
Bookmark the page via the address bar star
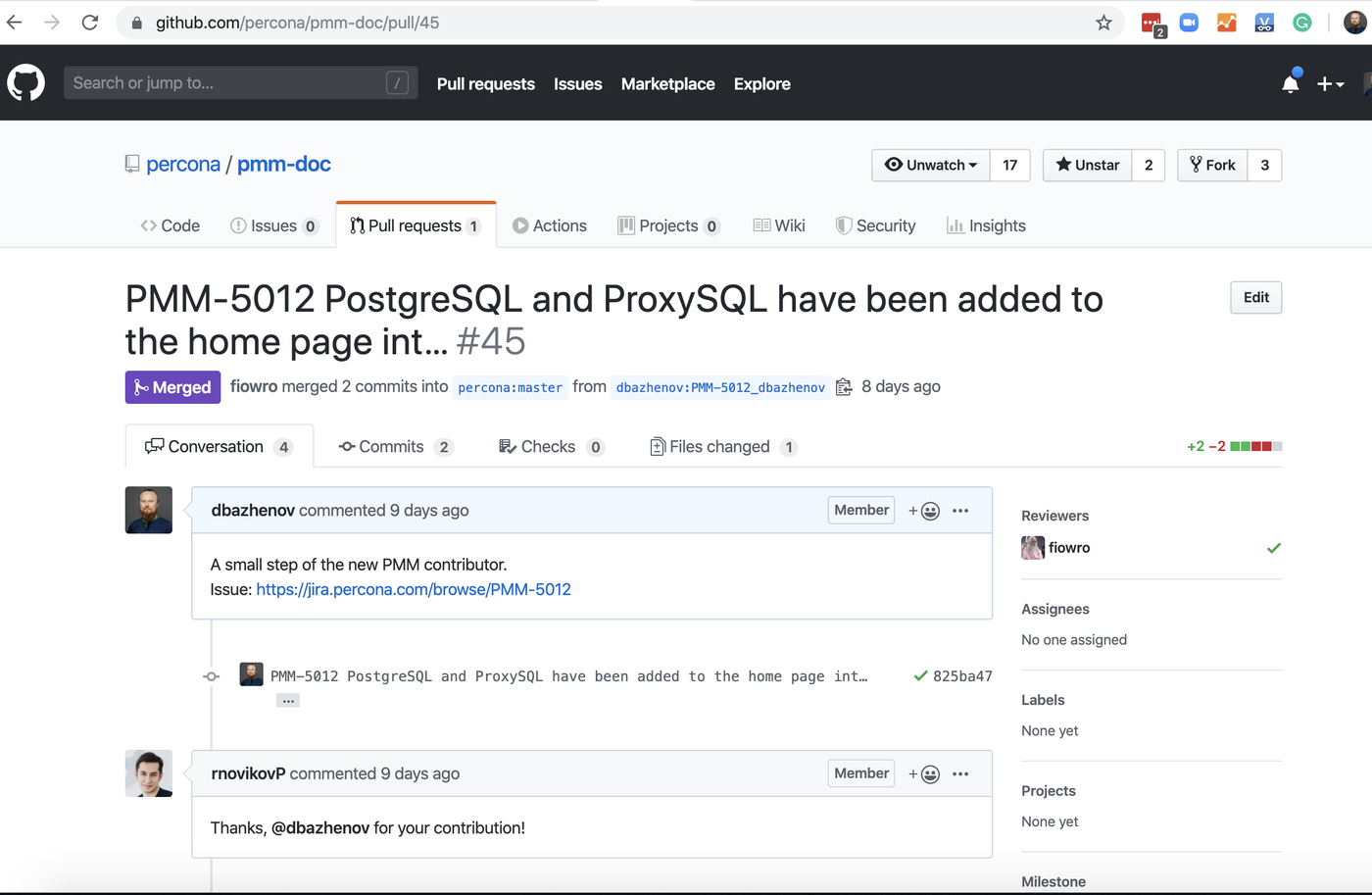tap(1103, 22)
